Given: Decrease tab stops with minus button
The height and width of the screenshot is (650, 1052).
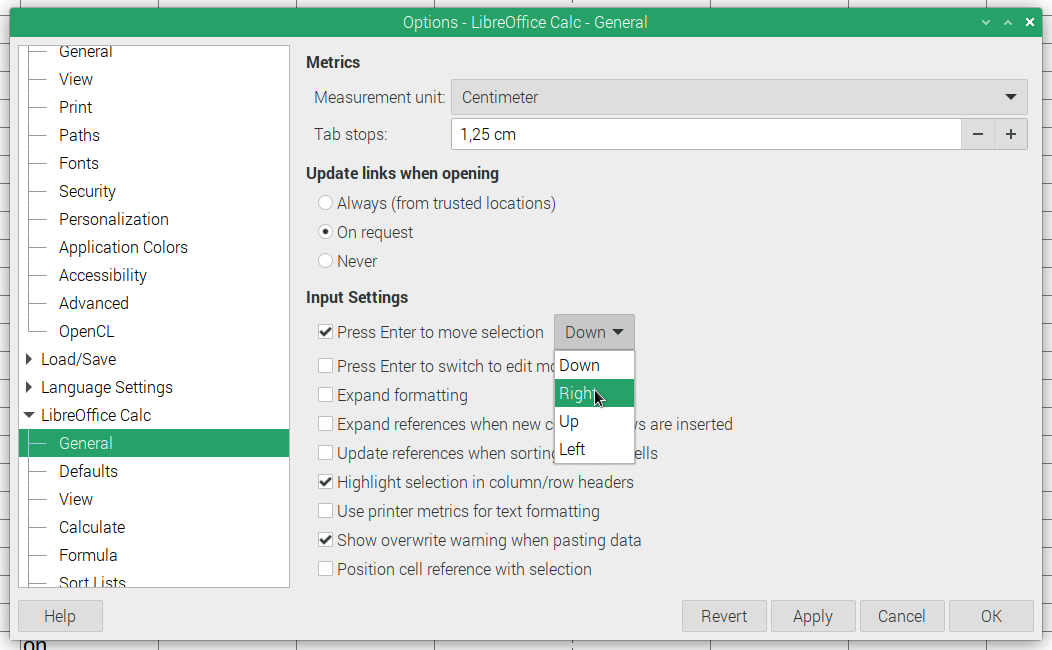Looking at the screenshot, I should tap(978, 134).
